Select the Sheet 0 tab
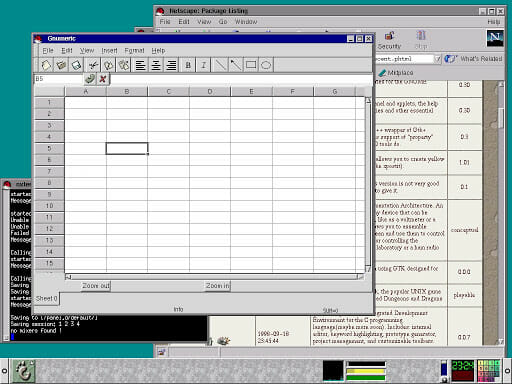512x384 pixels. coord(47,298)
